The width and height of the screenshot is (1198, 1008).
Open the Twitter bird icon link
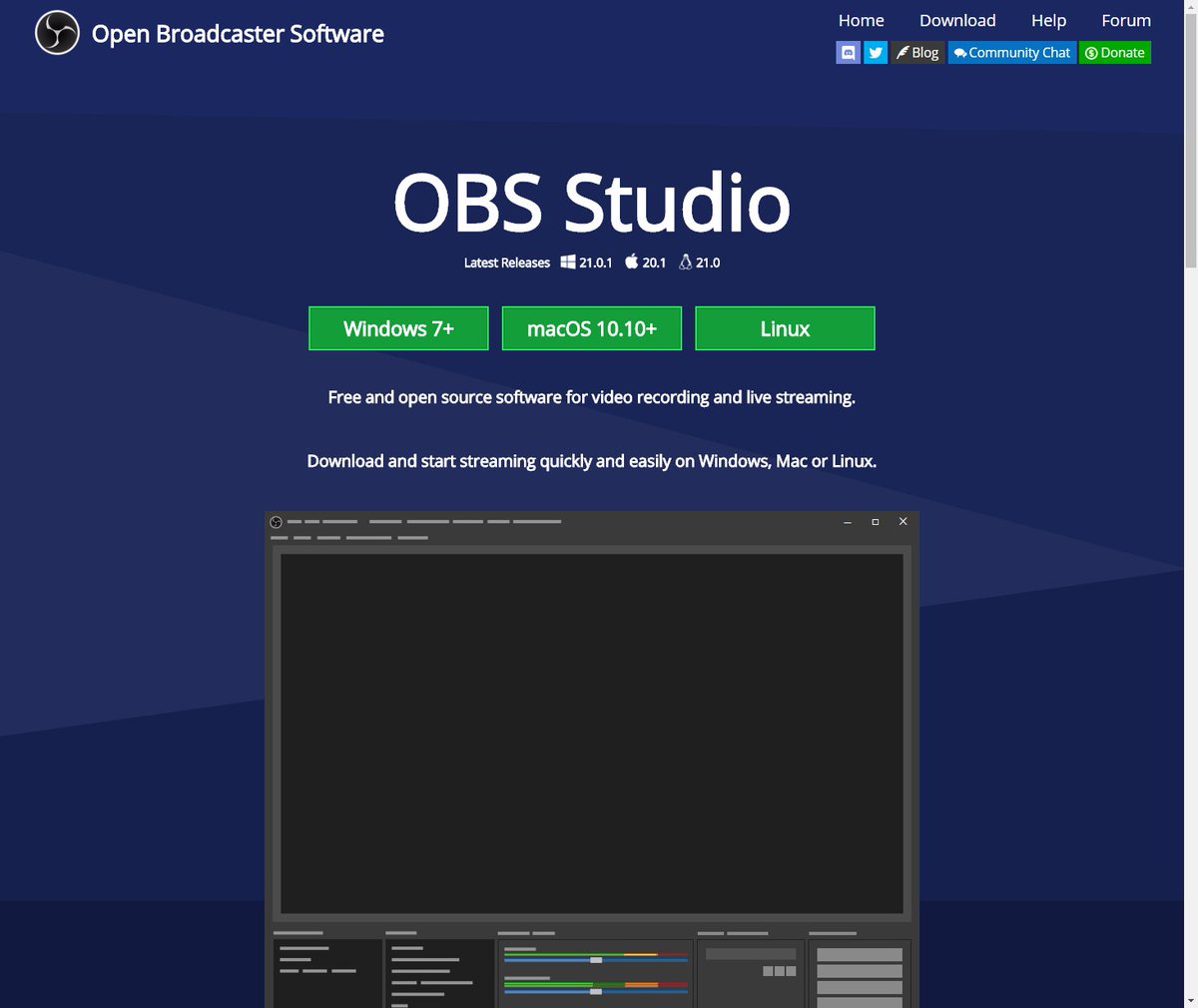pos(876,53)
